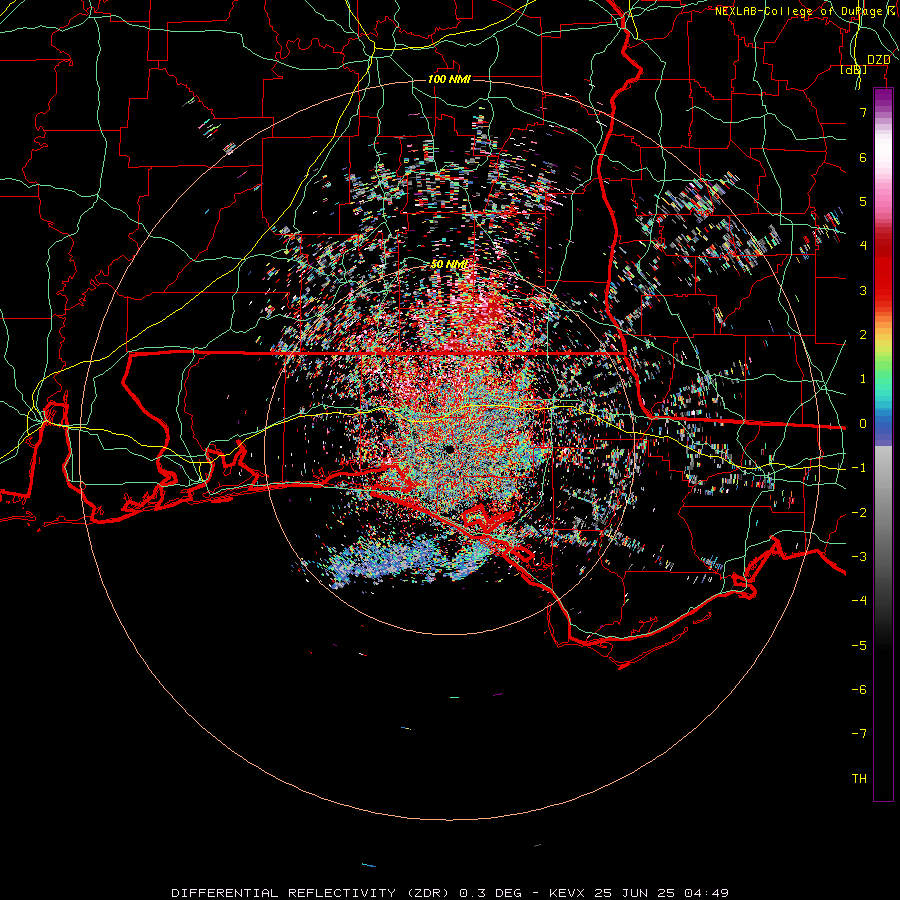
Task: Click the TH threshold label on the scale
Action: coord(859,779)
